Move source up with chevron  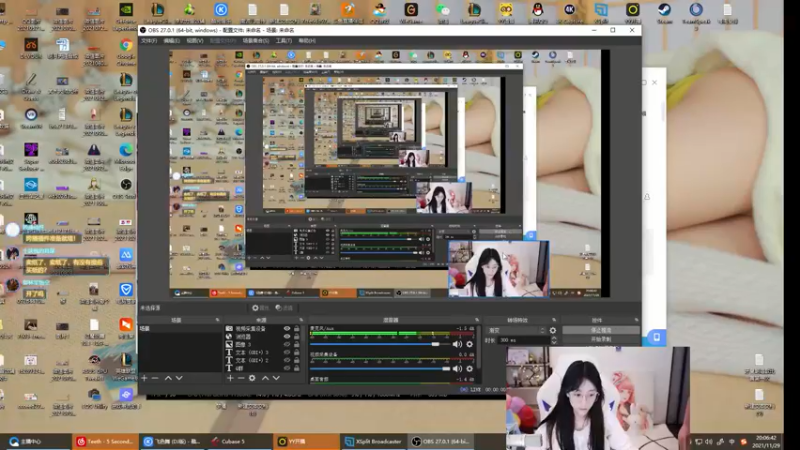(x=265, y=378)
